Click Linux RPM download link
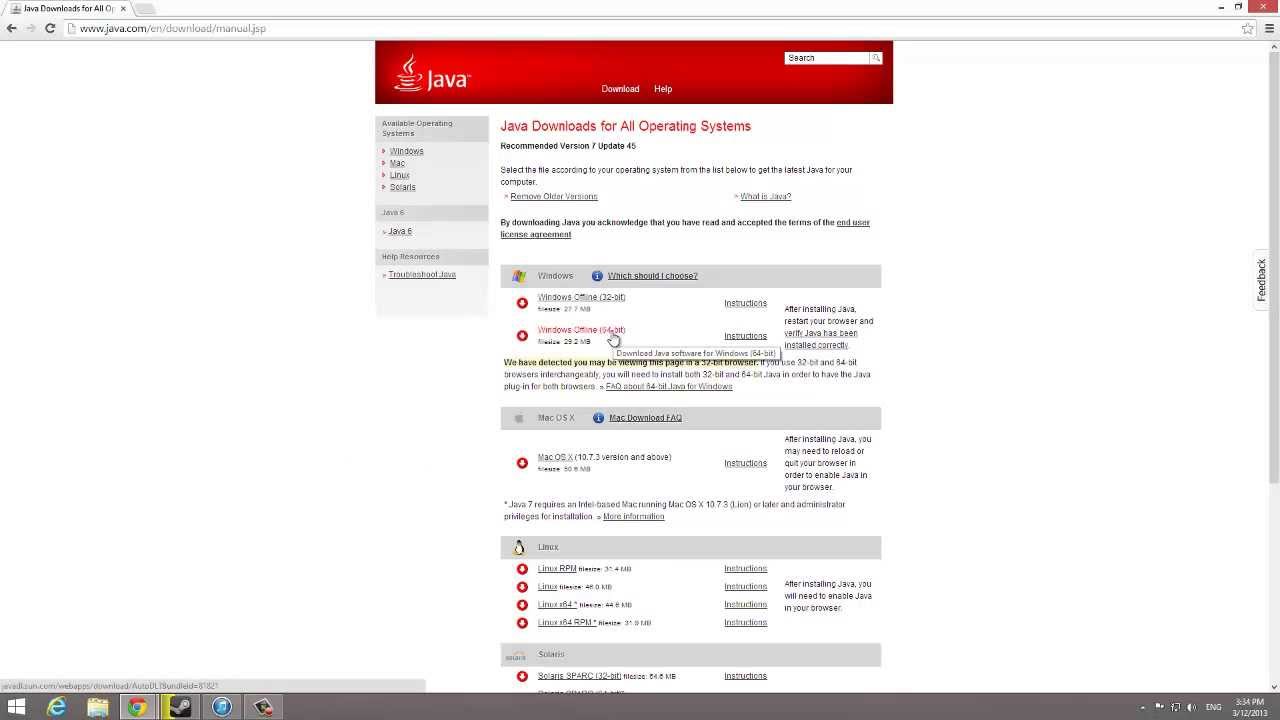Screen dimensions: 1280x720 557,569
